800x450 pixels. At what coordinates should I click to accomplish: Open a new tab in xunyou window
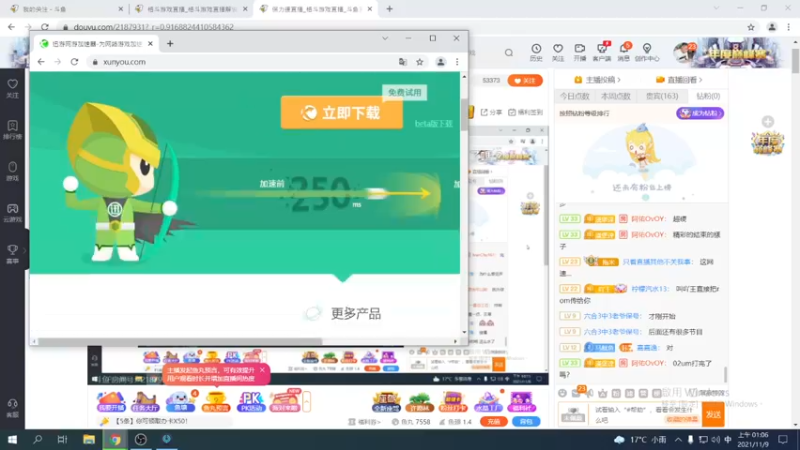pyautogui.click(x=170, y=44)
